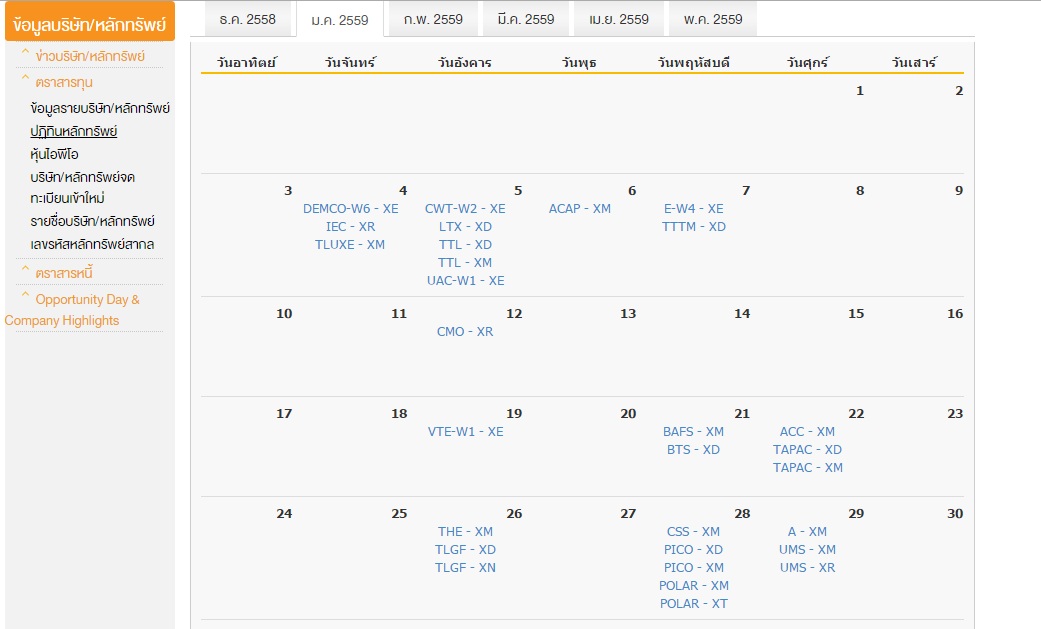
Task: Open the PICO - XM calendar entry
Action: [x=694, y=567]
